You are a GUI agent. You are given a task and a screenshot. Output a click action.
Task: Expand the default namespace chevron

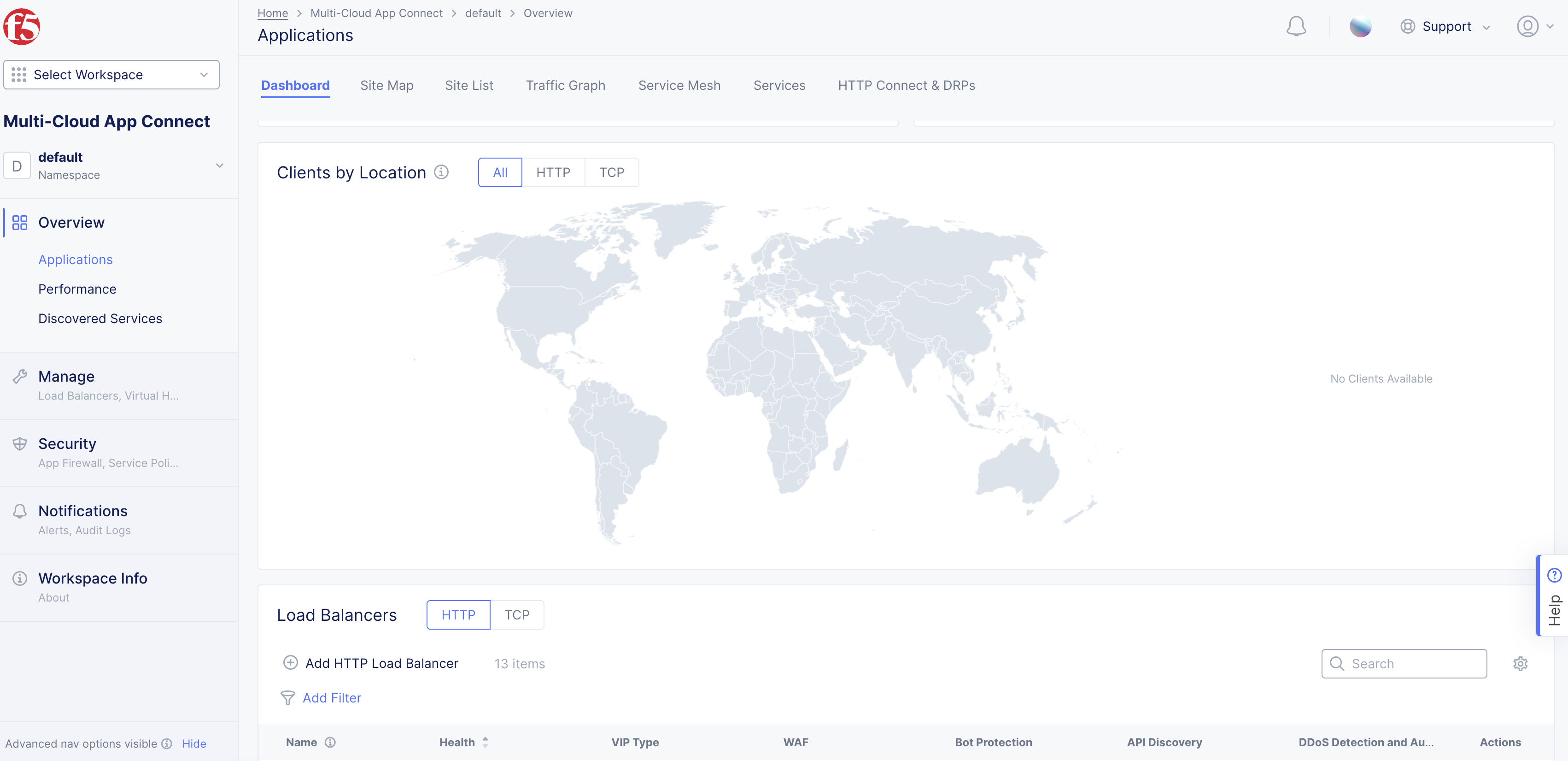pos(220,166)
